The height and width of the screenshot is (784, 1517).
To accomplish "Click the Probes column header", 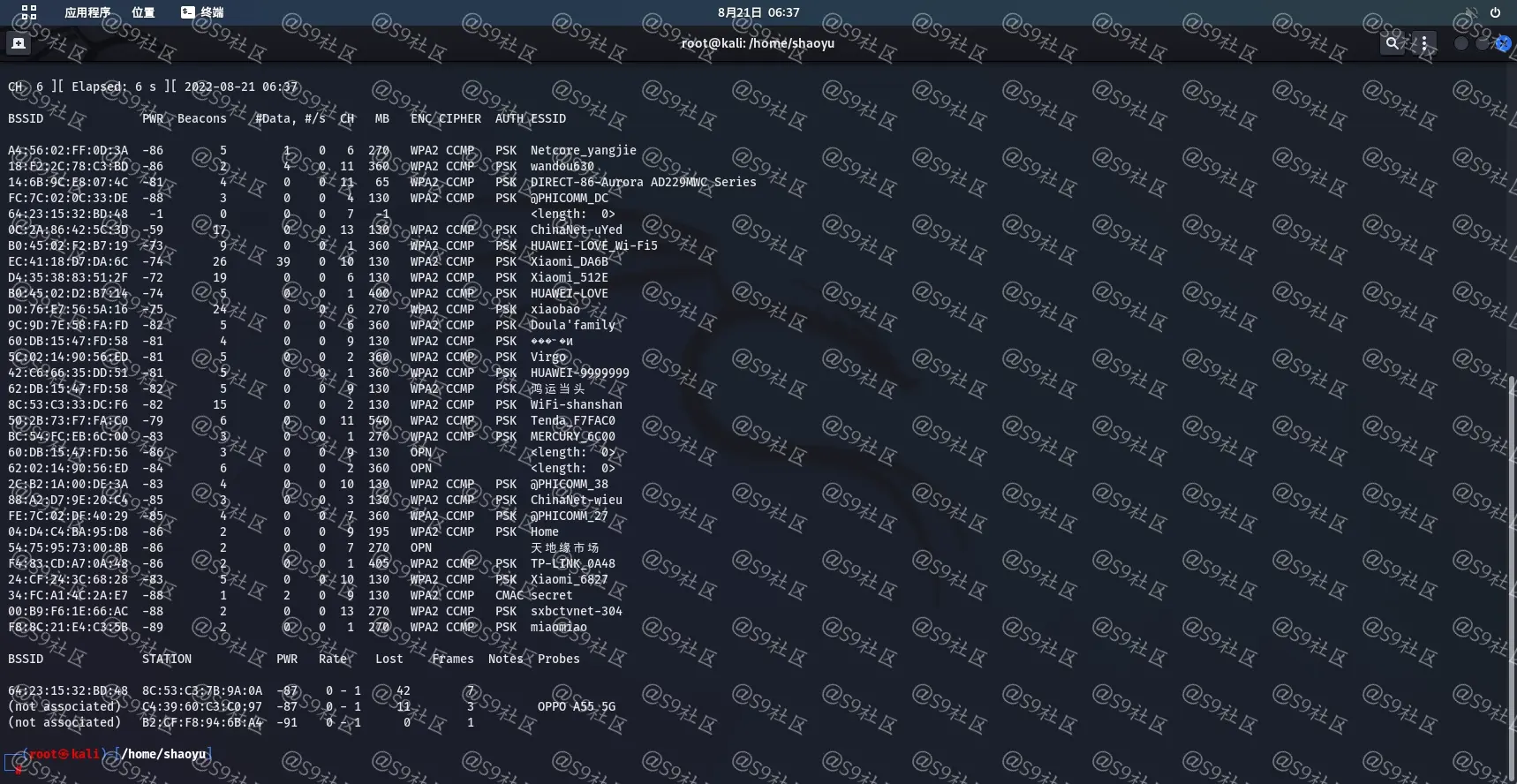I will 558,659.
